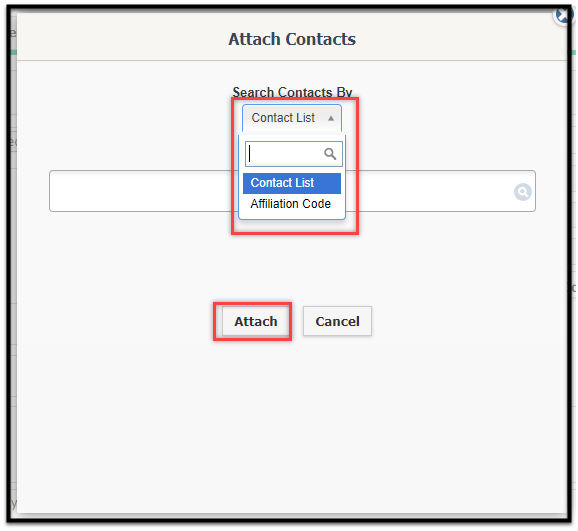Click the round search icon in contact field
Viewport: 578px width, 531px height.
pos(522,192)
